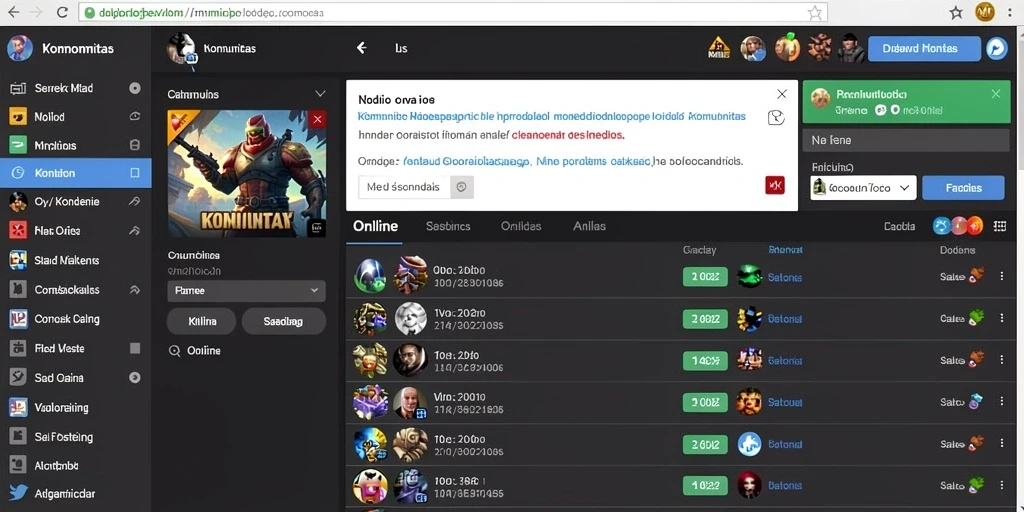Reload the page with the refresh icon
The height and width of the screenshot is (512, 1024).
[x=62, y=12]
